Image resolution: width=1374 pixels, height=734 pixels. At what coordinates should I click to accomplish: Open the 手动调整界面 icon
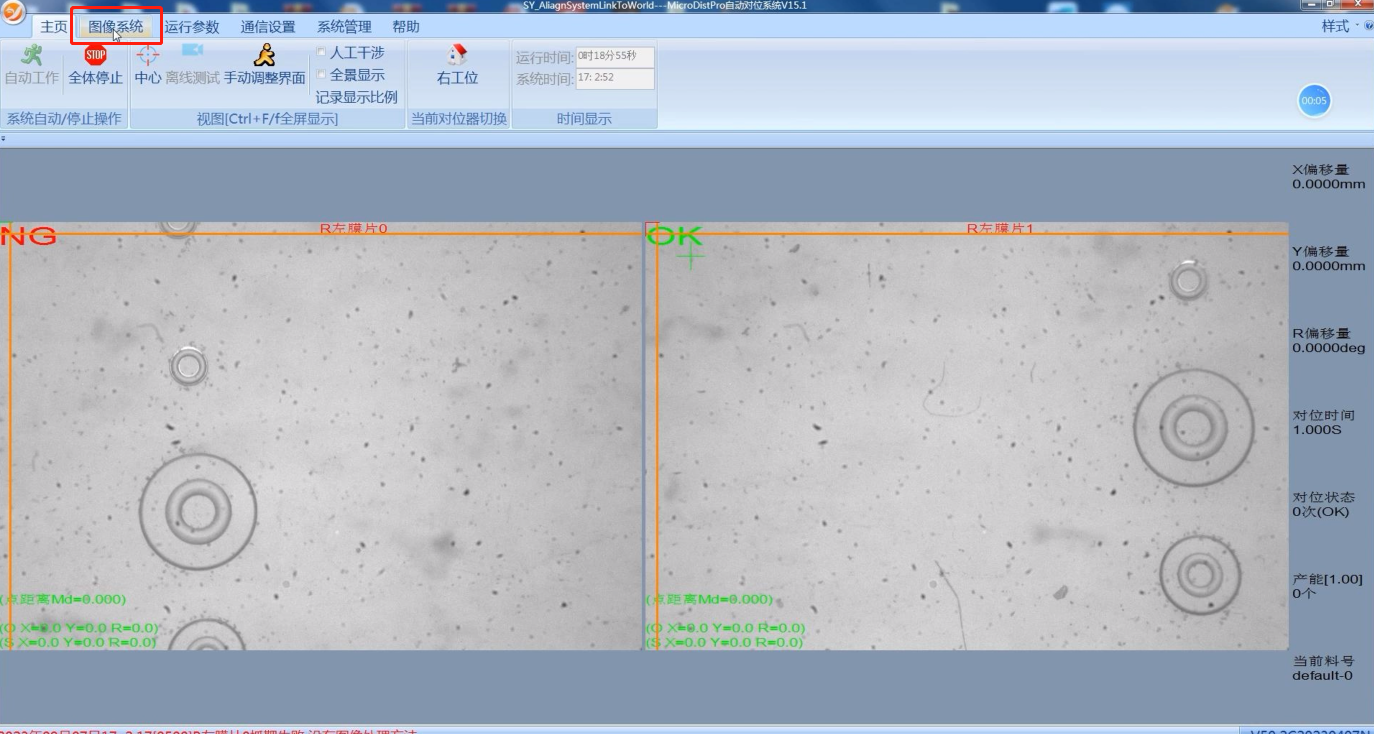pyautogui.click(x=264, y=56)
